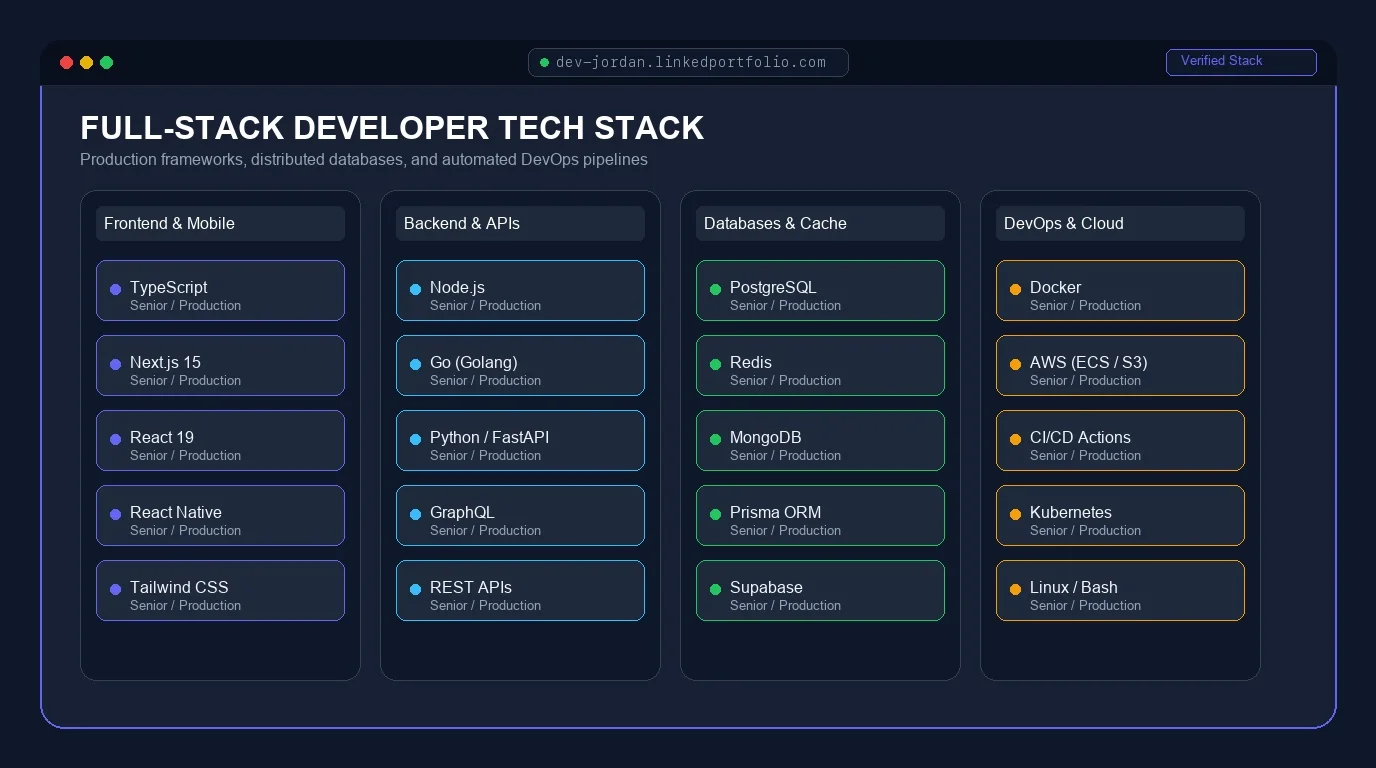Select the React Native skill card
The image size is (1376, 768).
click(x=220, y=515)
